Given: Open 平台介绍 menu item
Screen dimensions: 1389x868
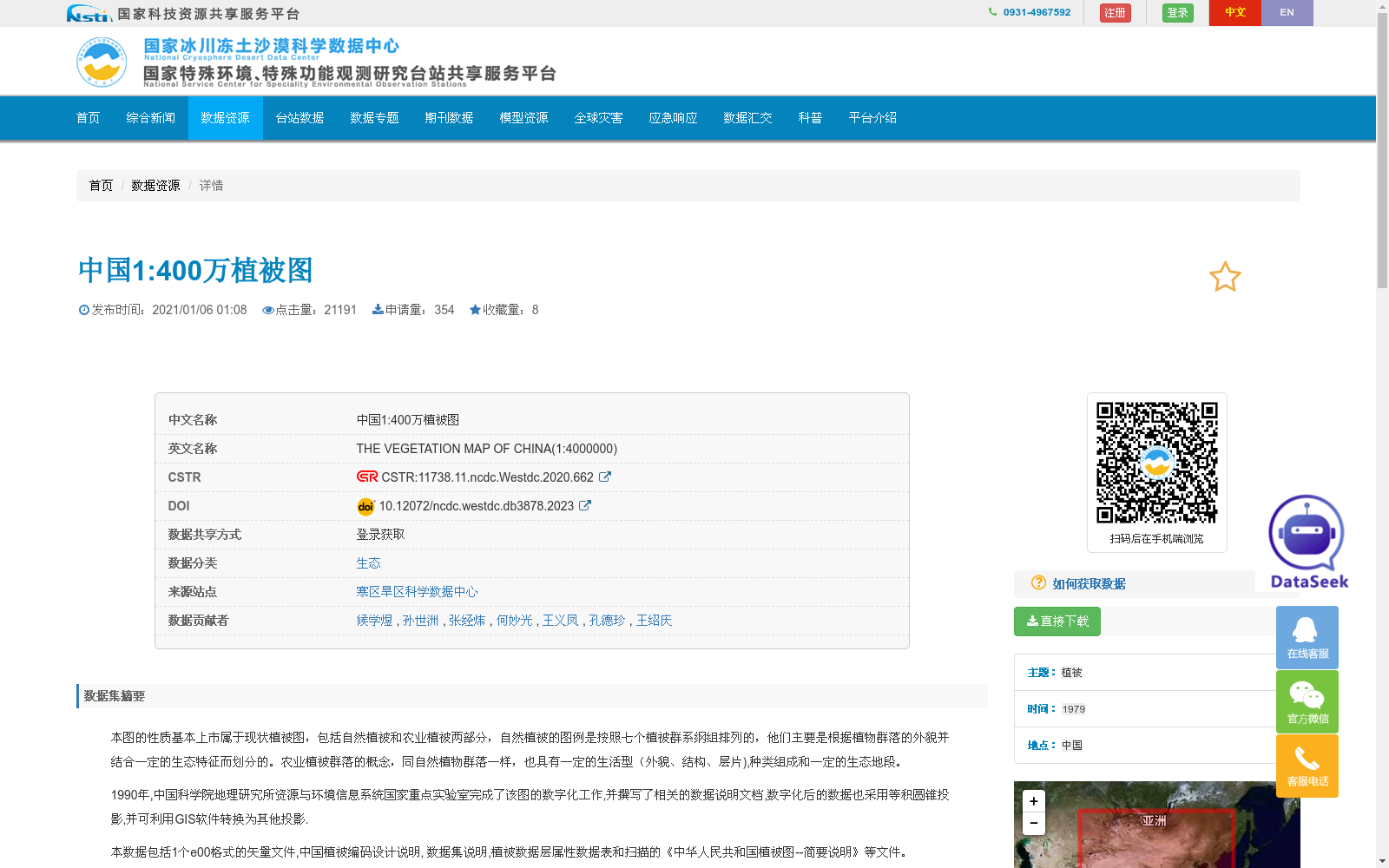Looking at the screenshot, I should point(873,118).
